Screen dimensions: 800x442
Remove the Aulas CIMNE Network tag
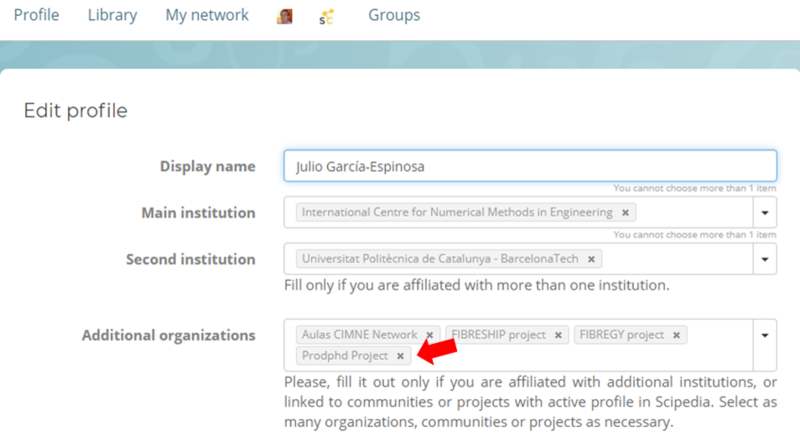click(x=430, y=335)
